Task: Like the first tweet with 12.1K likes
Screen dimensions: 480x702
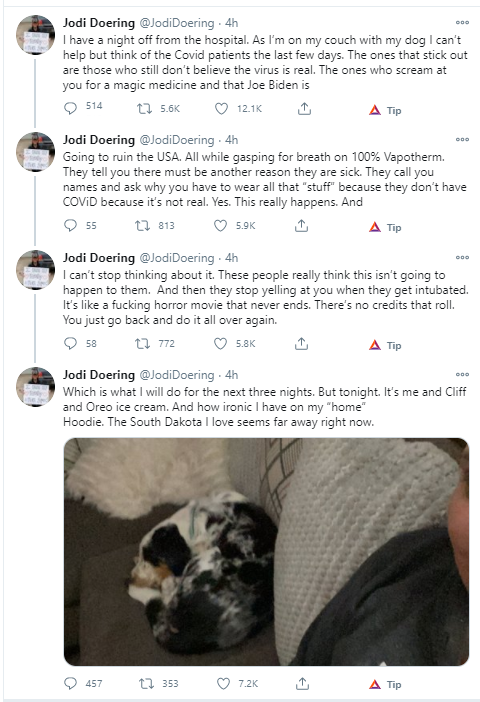Action: coord(221,108)
